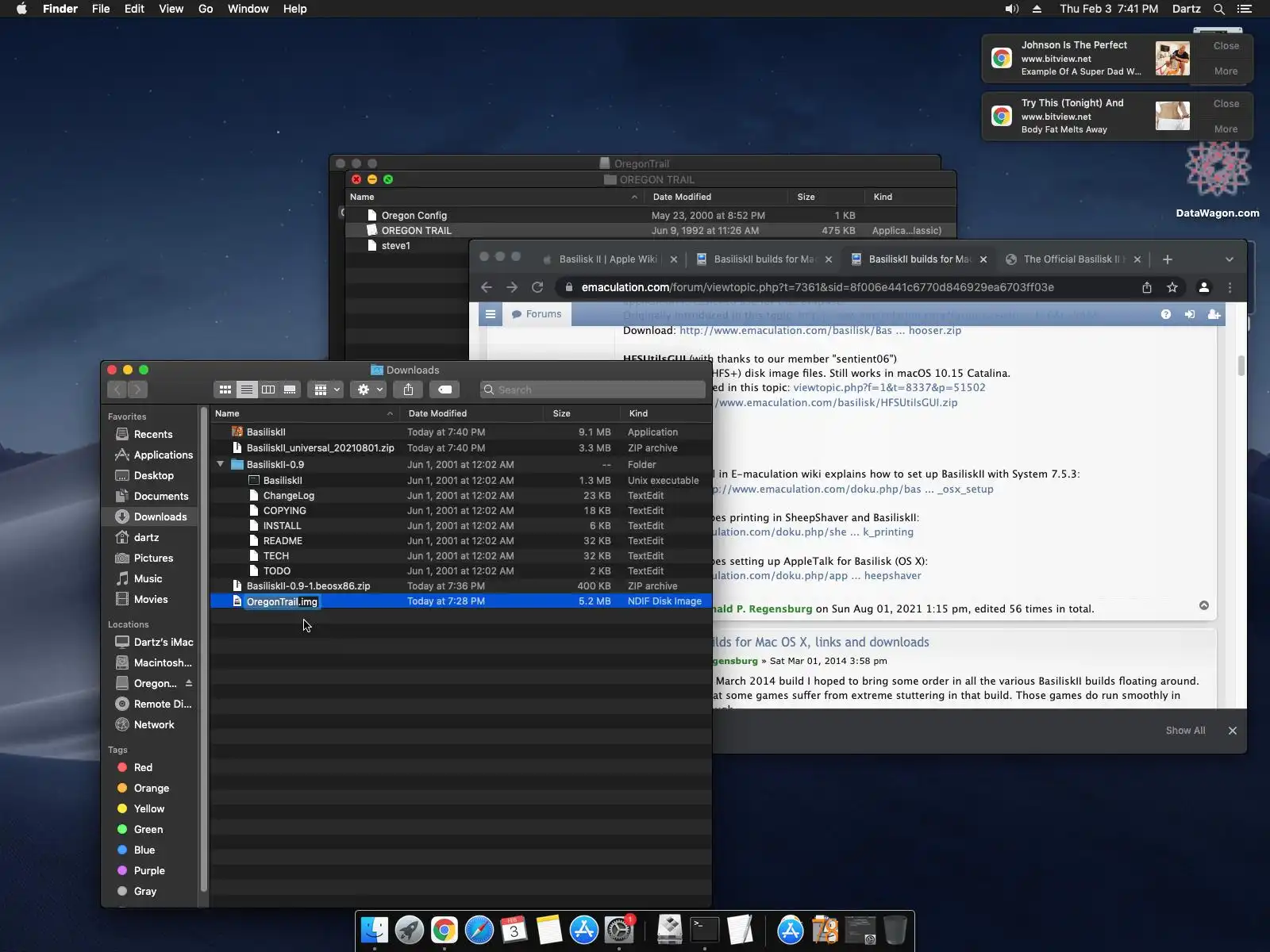Select BasiliskII_universal_20210801.zip file

pos(461,447)
